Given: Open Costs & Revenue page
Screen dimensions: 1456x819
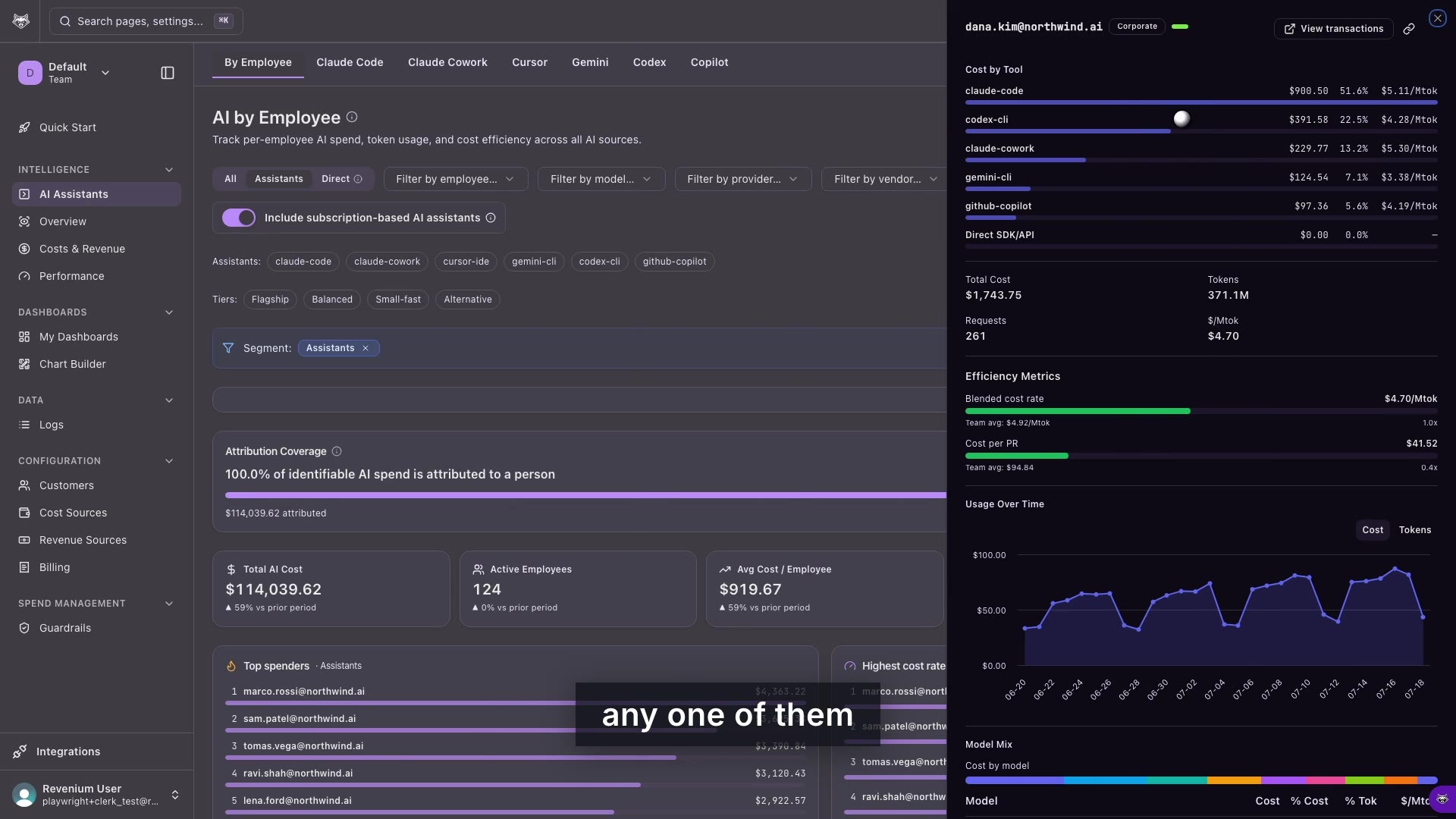Looking at the screenshot, I should [96, 249].
